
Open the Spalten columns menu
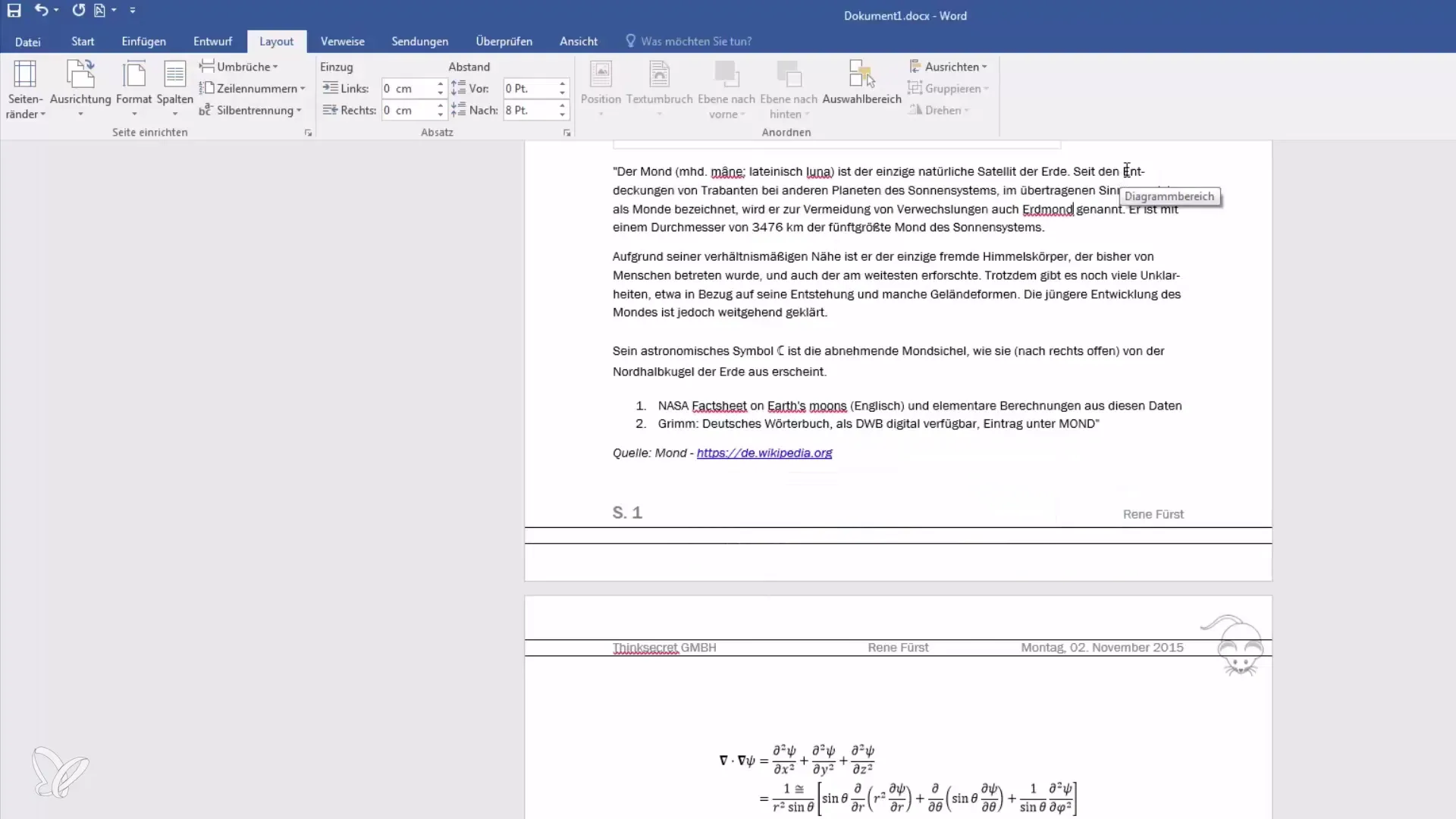click(x=174, y=89)
